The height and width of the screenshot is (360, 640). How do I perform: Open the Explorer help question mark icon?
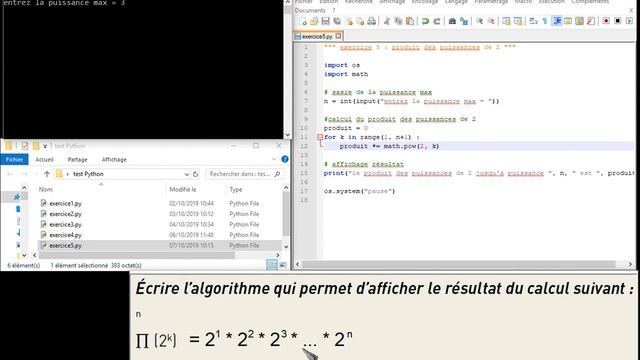click(x=285, y=159)
